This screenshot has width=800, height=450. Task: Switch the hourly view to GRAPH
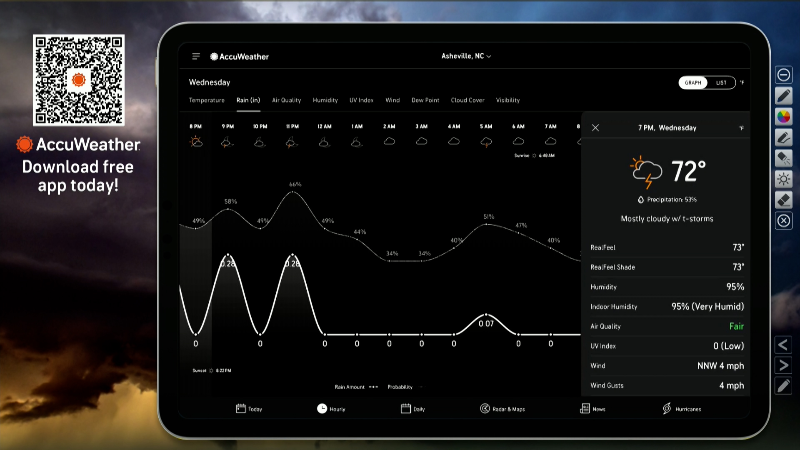tap(693, 83)
